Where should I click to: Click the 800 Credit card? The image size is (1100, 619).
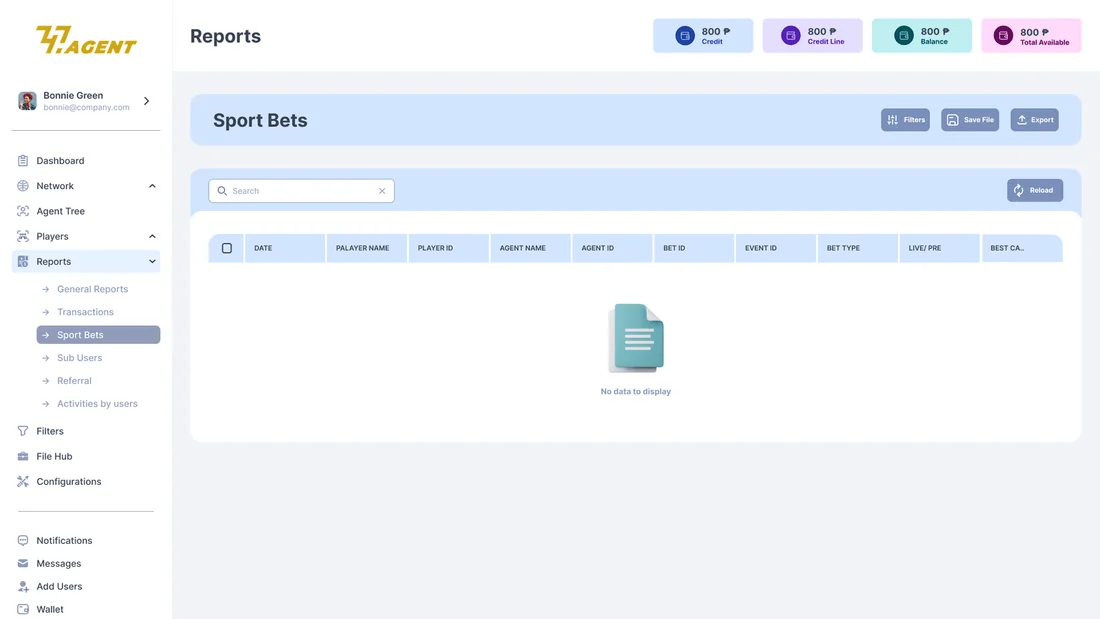(703, 36)
